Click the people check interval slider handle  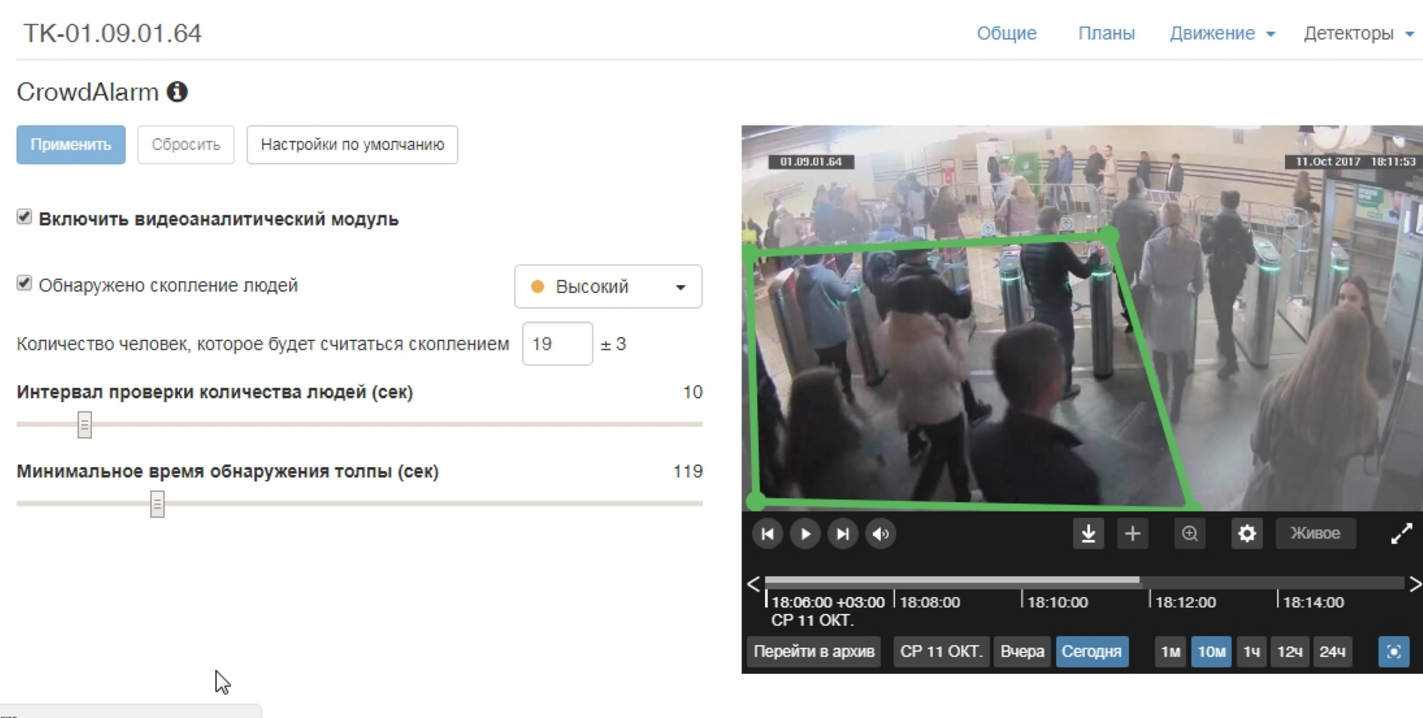coord(85,425)
